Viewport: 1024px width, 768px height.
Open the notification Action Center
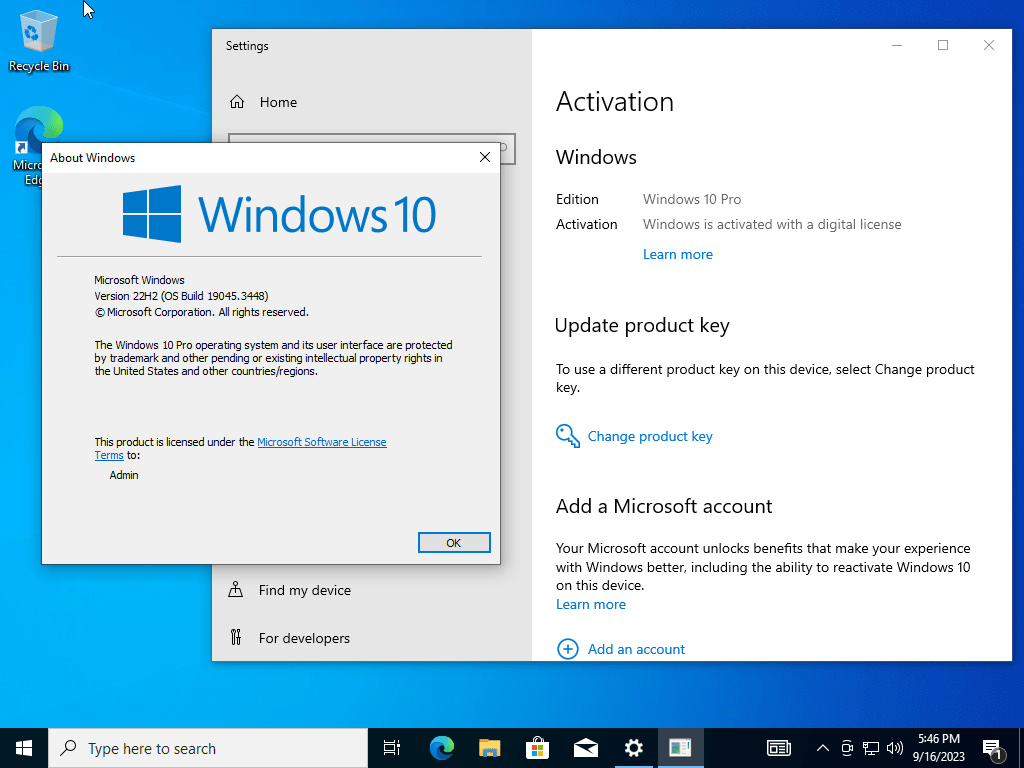coord(993,748)
